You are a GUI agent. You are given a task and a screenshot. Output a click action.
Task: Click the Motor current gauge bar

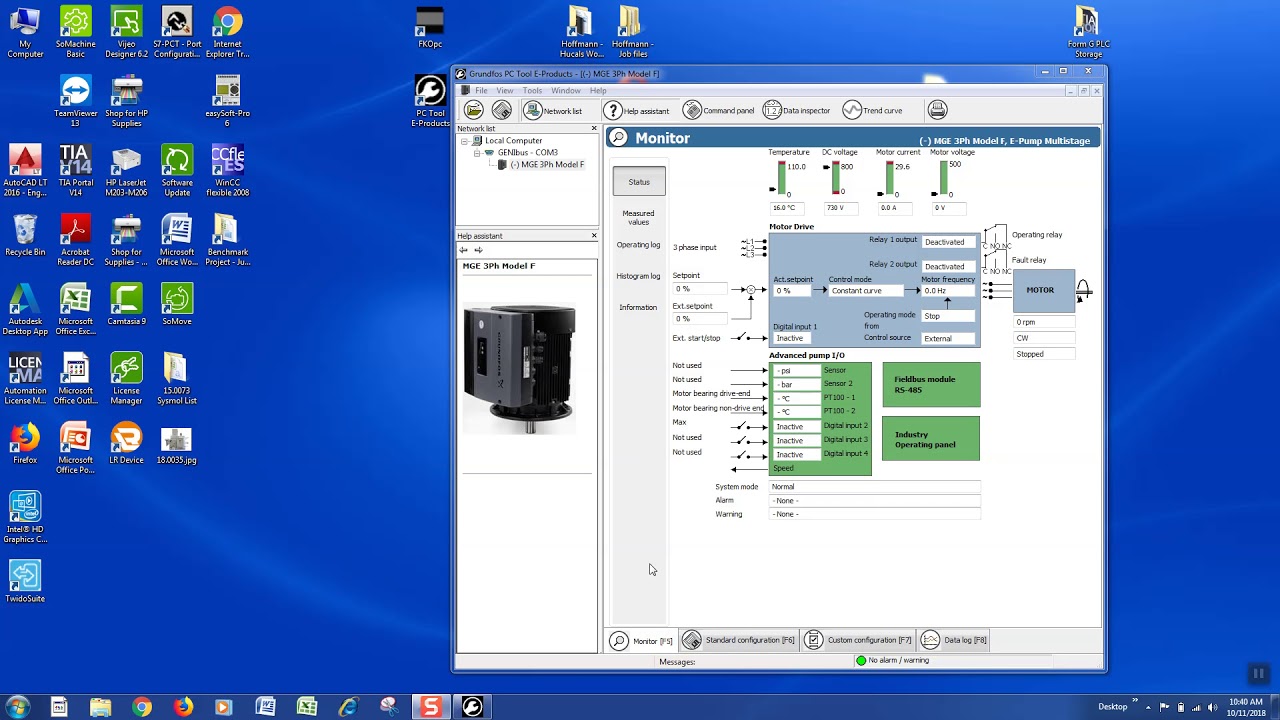pyautogui.click(x=890, y=179)
